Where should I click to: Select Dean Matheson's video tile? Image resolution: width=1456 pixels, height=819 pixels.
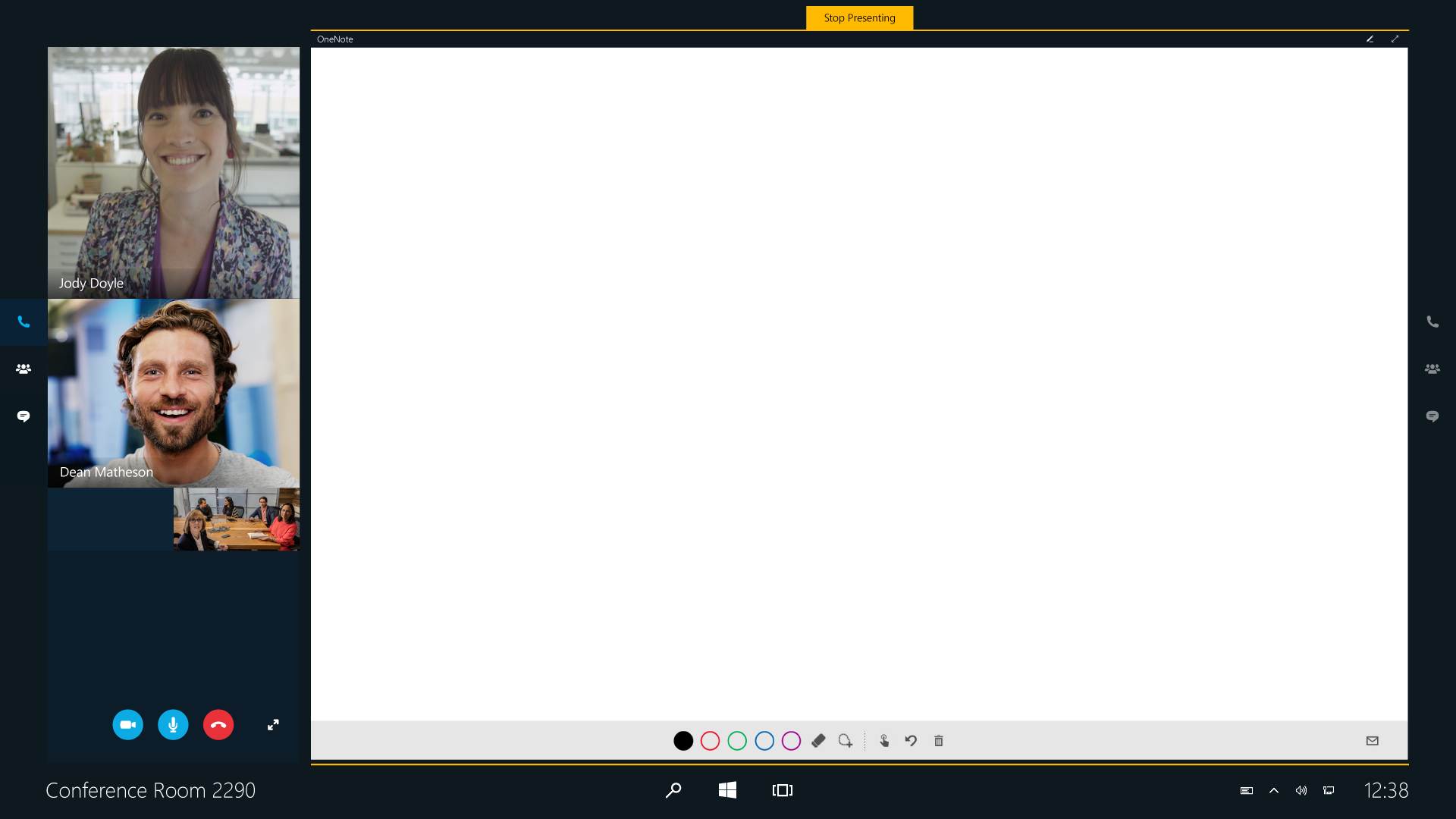[x=174, y=393]
